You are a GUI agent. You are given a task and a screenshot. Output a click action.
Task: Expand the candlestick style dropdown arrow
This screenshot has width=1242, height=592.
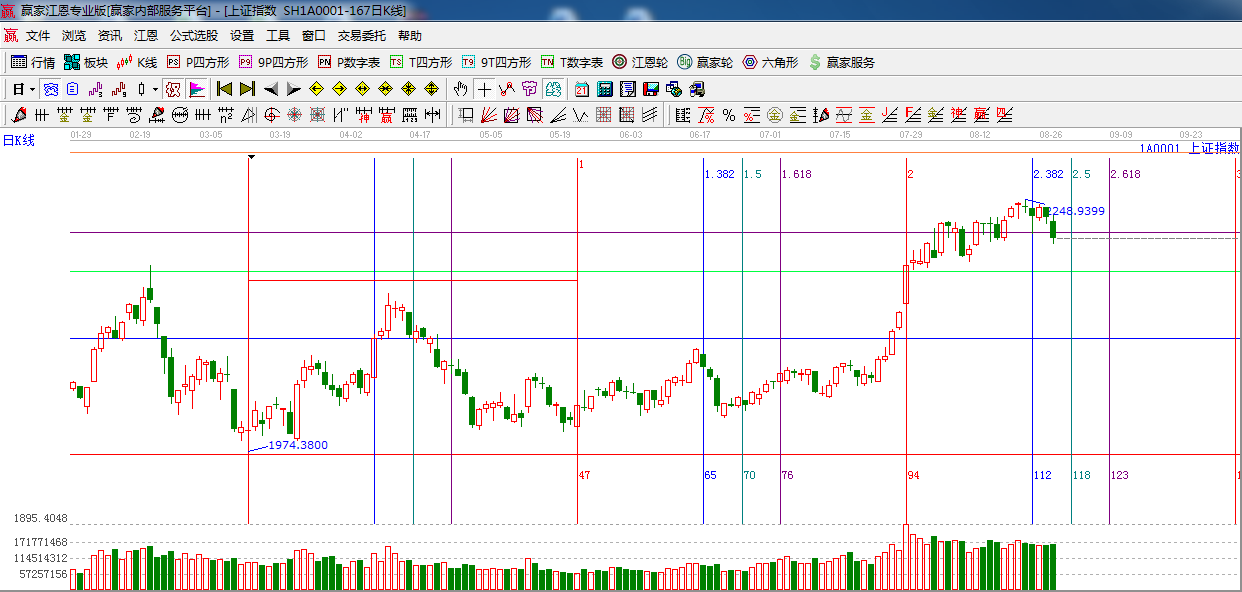tap(155, 89)
